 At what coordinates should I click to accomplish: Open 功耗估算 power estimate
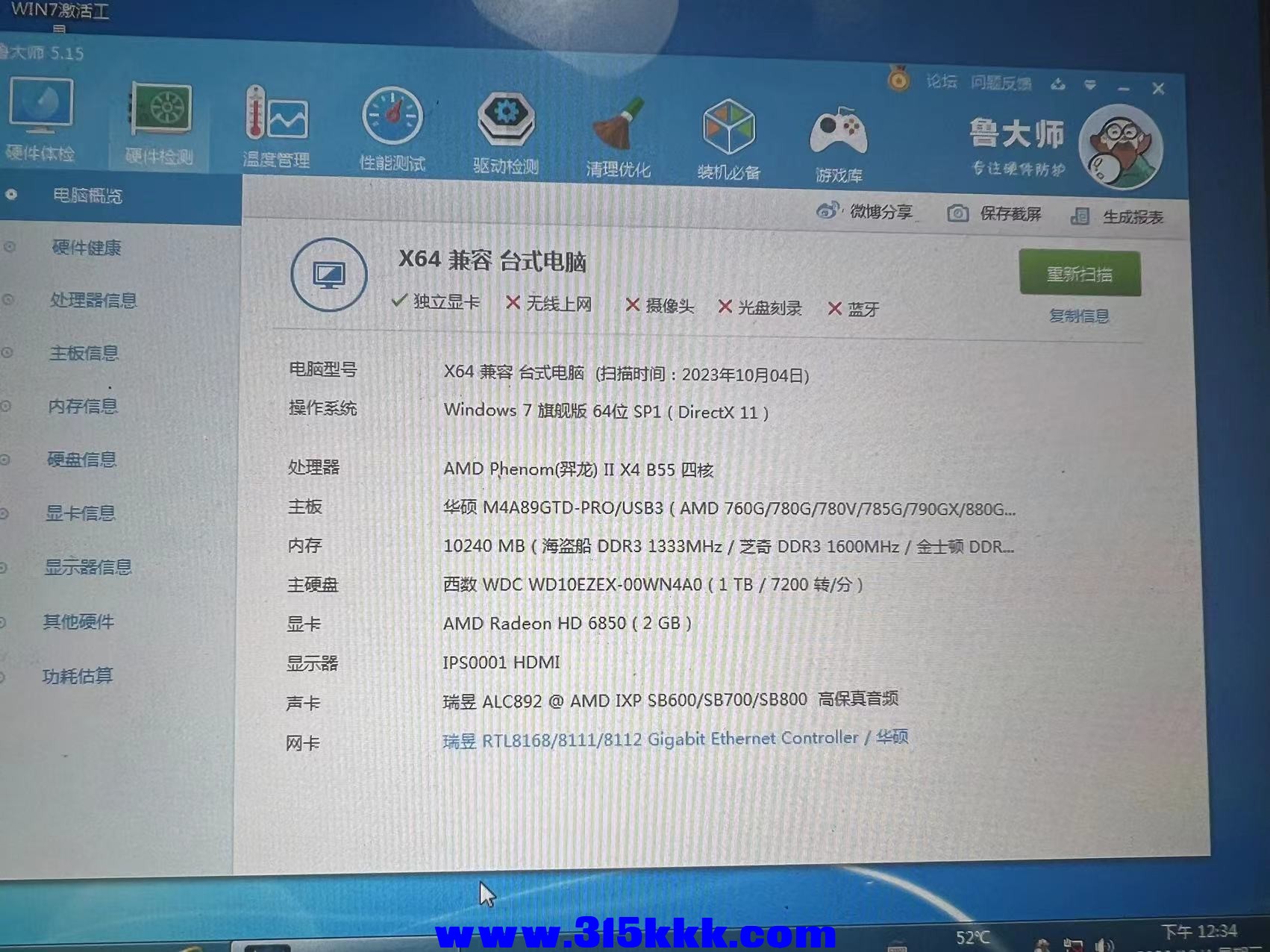(78, 676)
